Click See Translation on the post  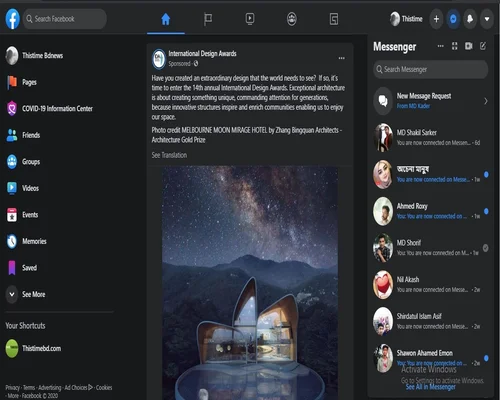[x=169, y=155]
